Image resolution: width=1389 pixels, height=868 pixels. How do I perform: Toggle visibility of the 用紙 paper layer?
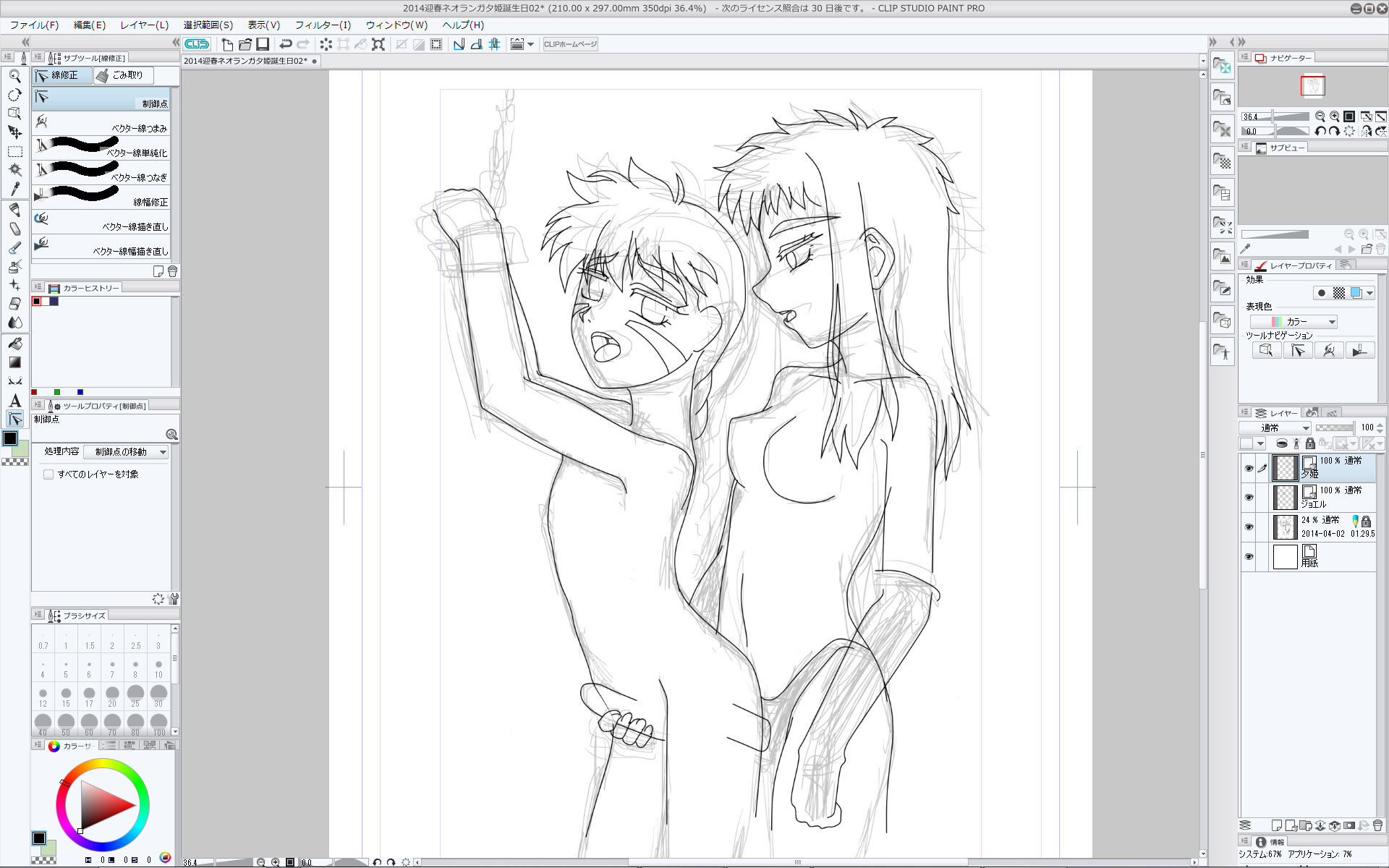pos(1249,557)
